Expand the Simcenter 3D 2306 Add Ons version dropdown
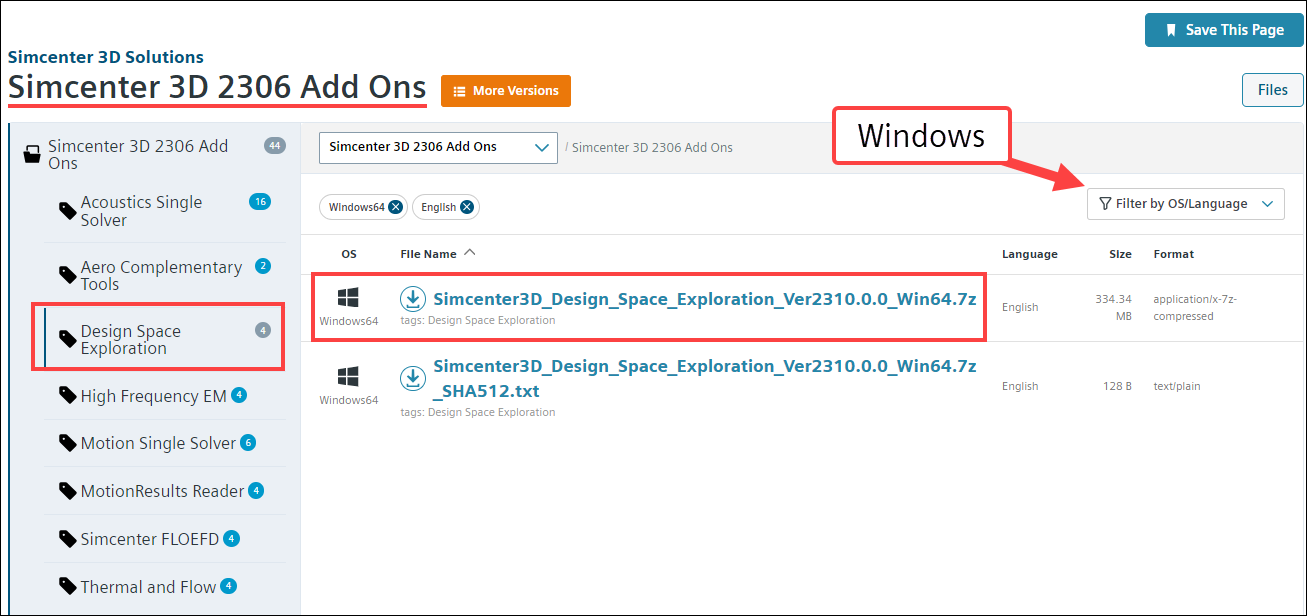 pyautogui.click(x=438, y=147)
